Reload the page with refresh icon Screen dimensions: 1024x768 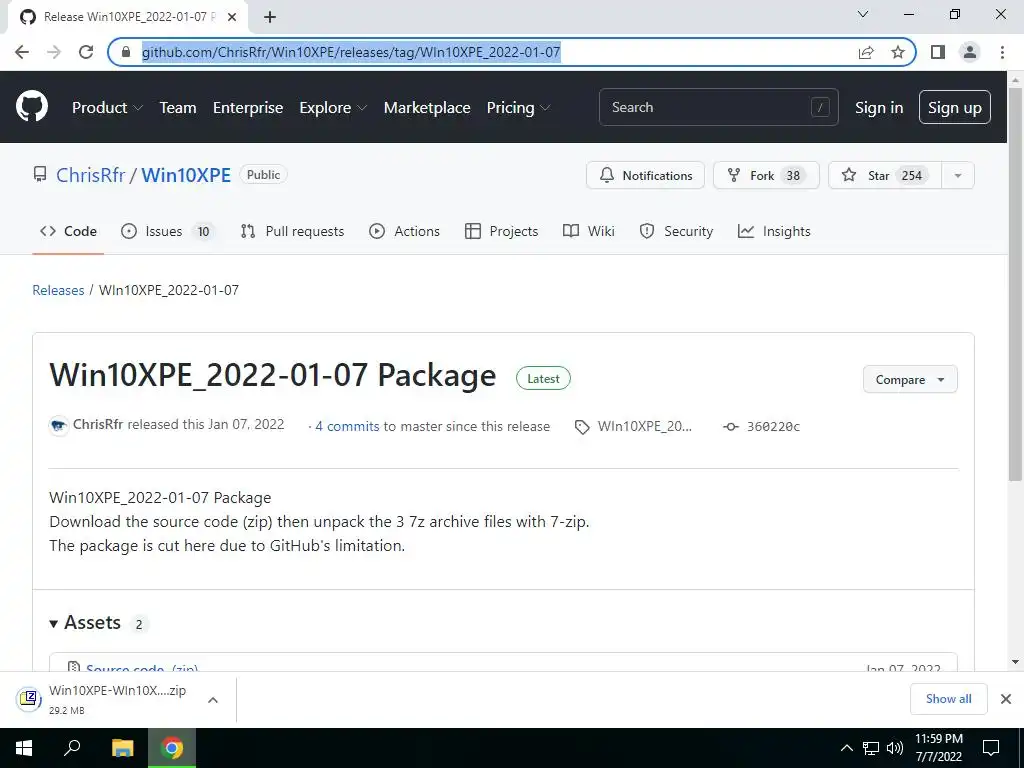pos(86,52)
